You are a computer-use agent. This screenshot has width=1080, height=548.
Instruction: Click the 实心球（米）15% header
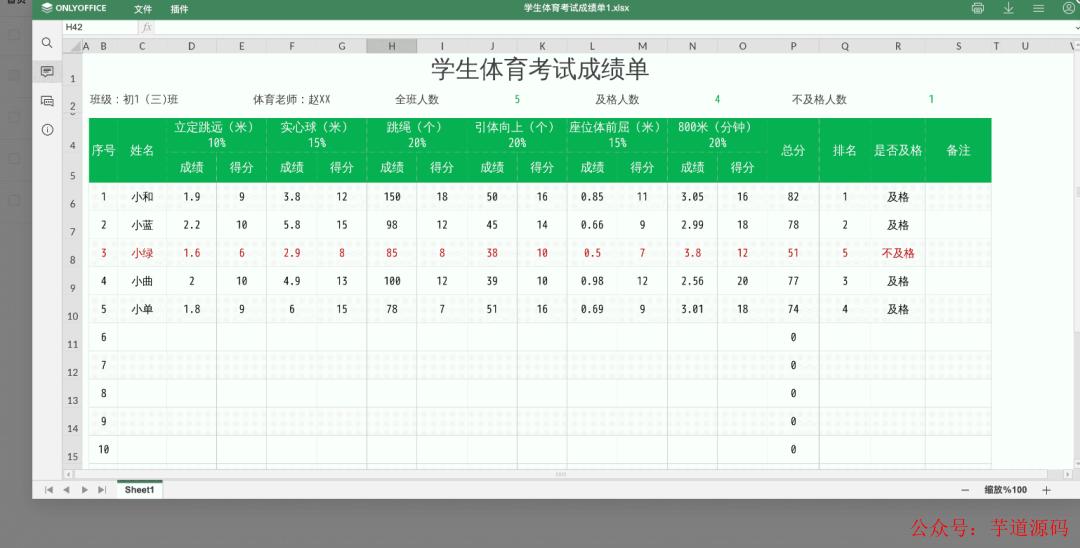coord(317,135)
